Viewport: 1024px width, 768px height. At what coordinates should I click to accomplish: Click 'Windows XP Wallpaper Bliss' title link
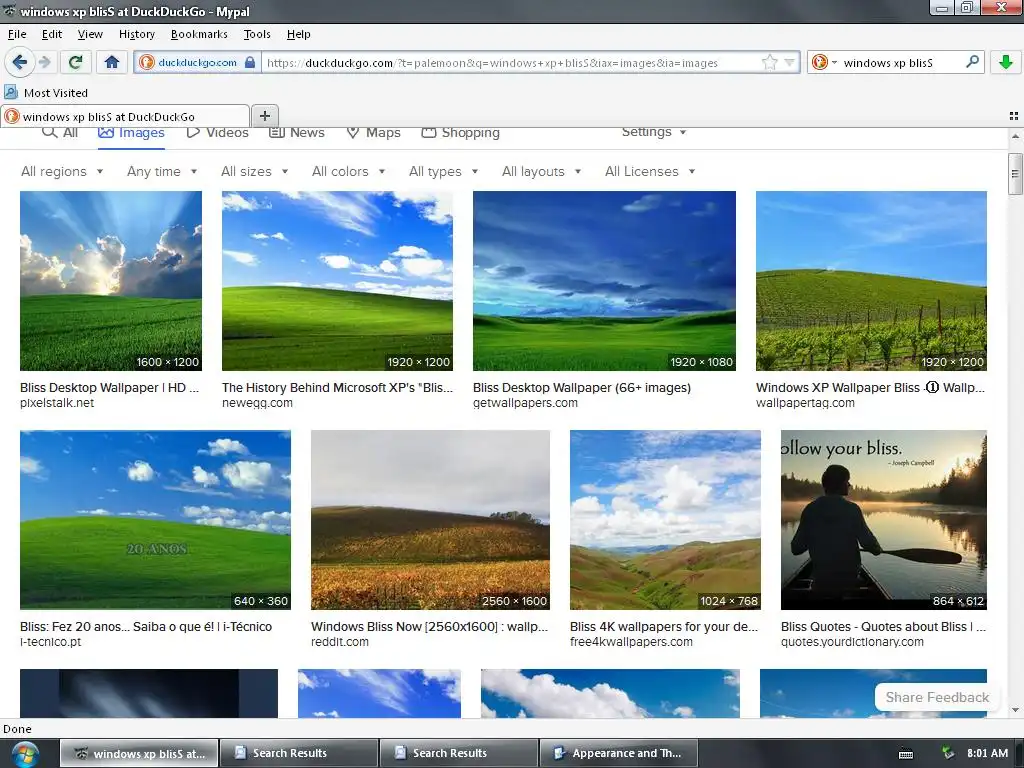point(871,387)
